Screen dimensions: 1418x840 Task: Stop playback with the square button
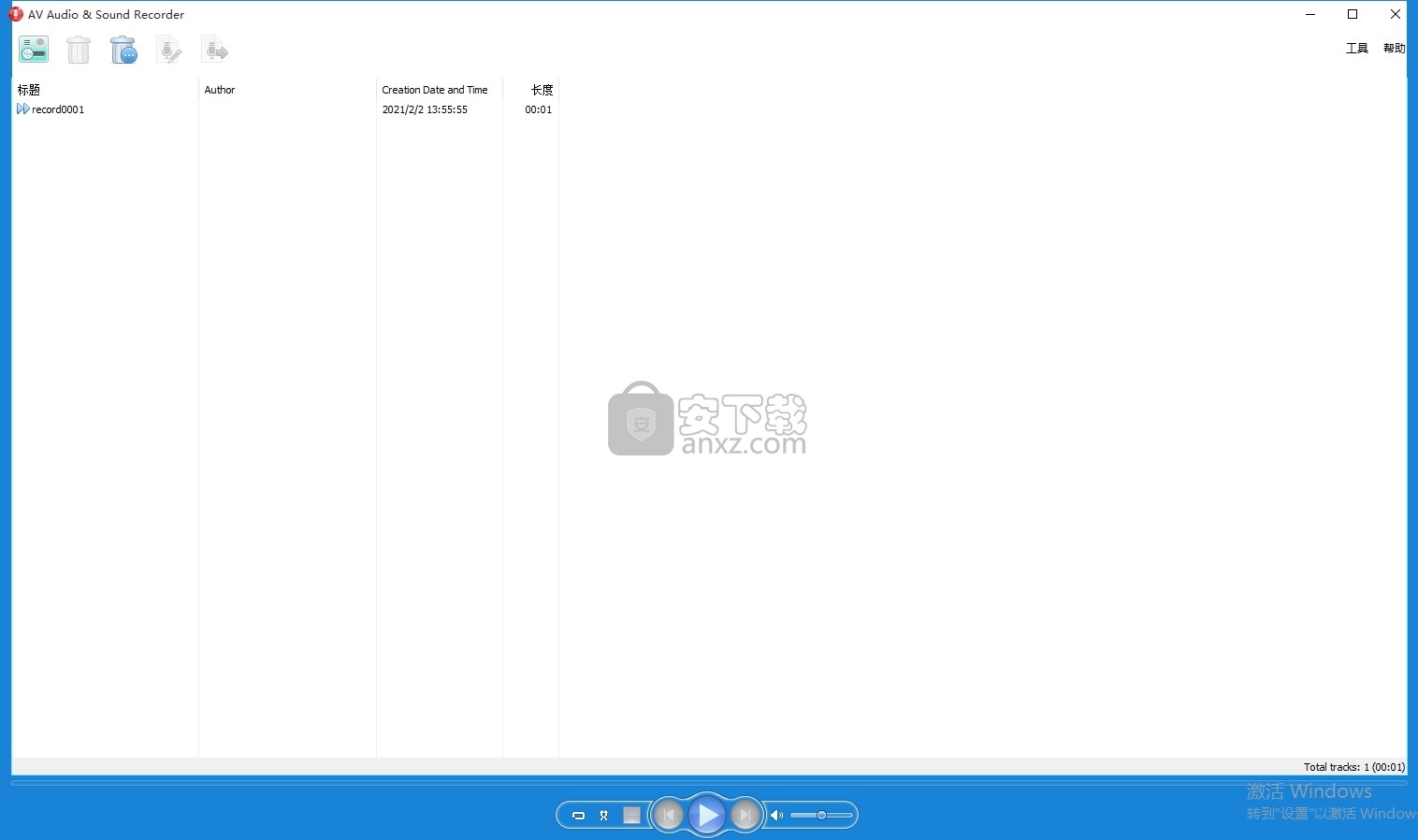(632, 816)
